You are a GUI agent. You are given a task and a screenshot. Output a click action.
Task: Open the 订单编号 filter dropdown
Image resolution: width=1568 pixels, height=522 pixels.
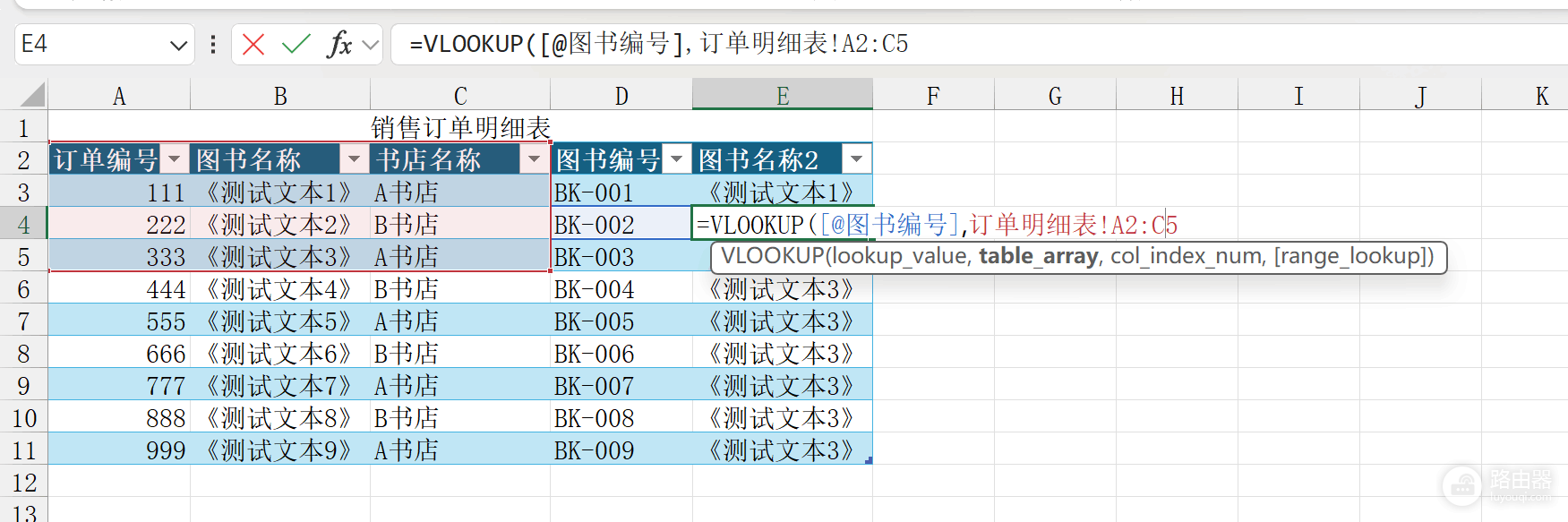point(175,159)
